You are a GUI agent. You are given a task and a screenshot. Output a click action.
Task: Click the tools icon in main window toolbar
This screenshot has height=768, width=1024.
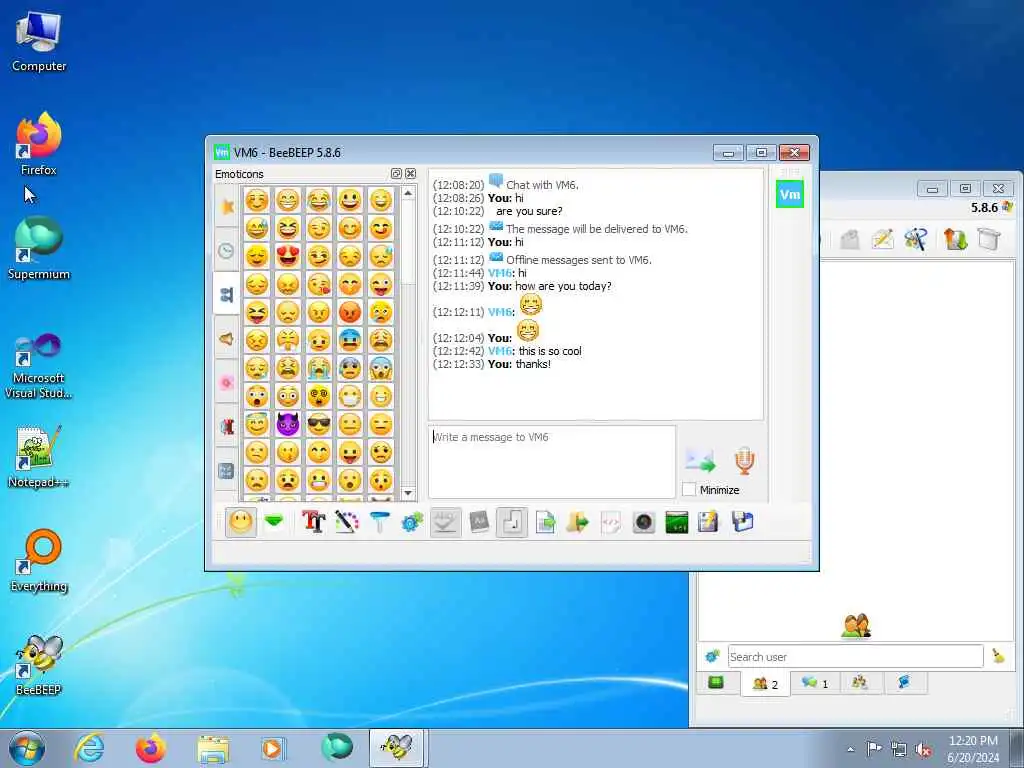[916, 239]
